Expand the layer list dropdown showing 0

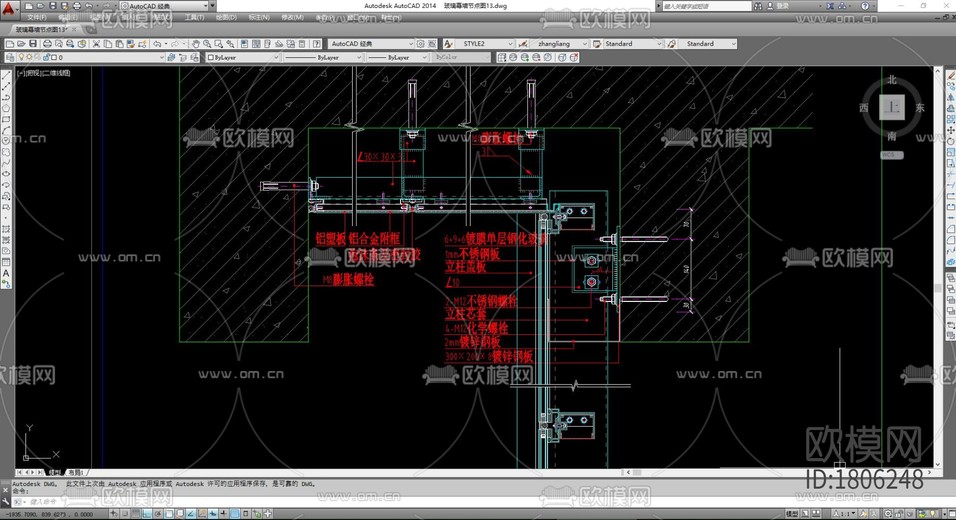162,57
